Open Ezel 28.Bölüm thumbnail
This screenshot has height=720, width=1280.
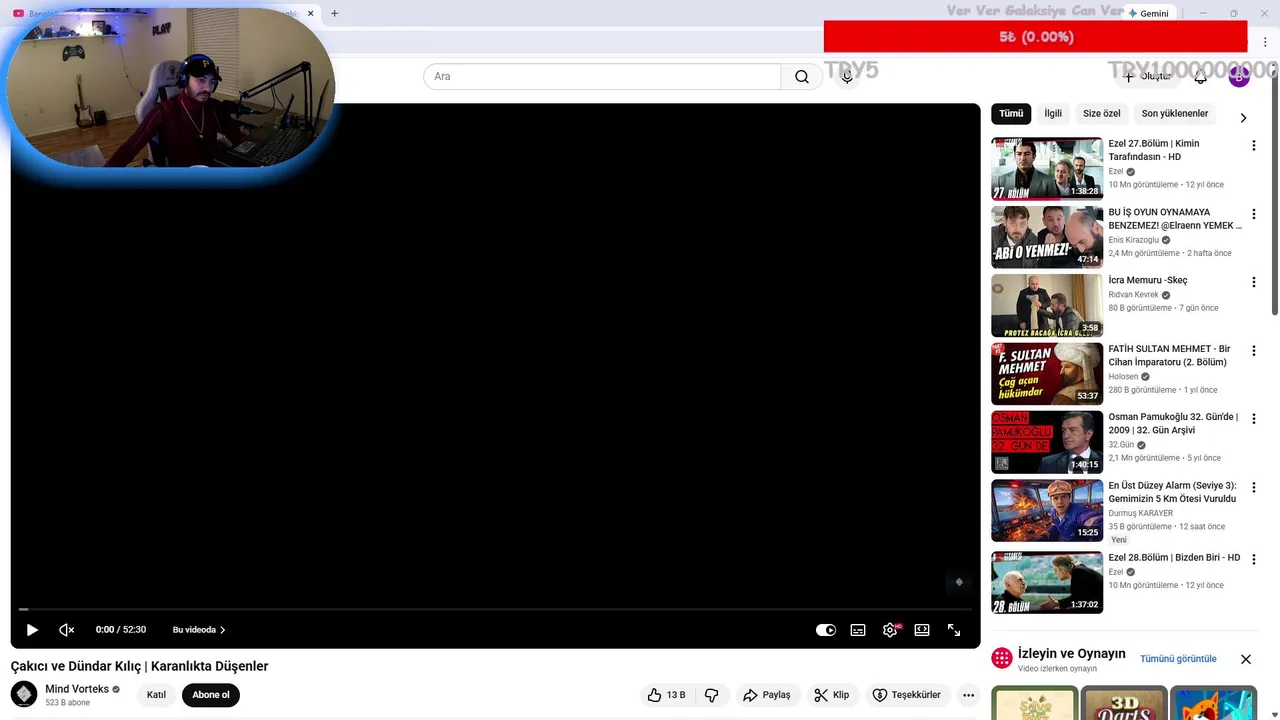[x=1047, y=582]
